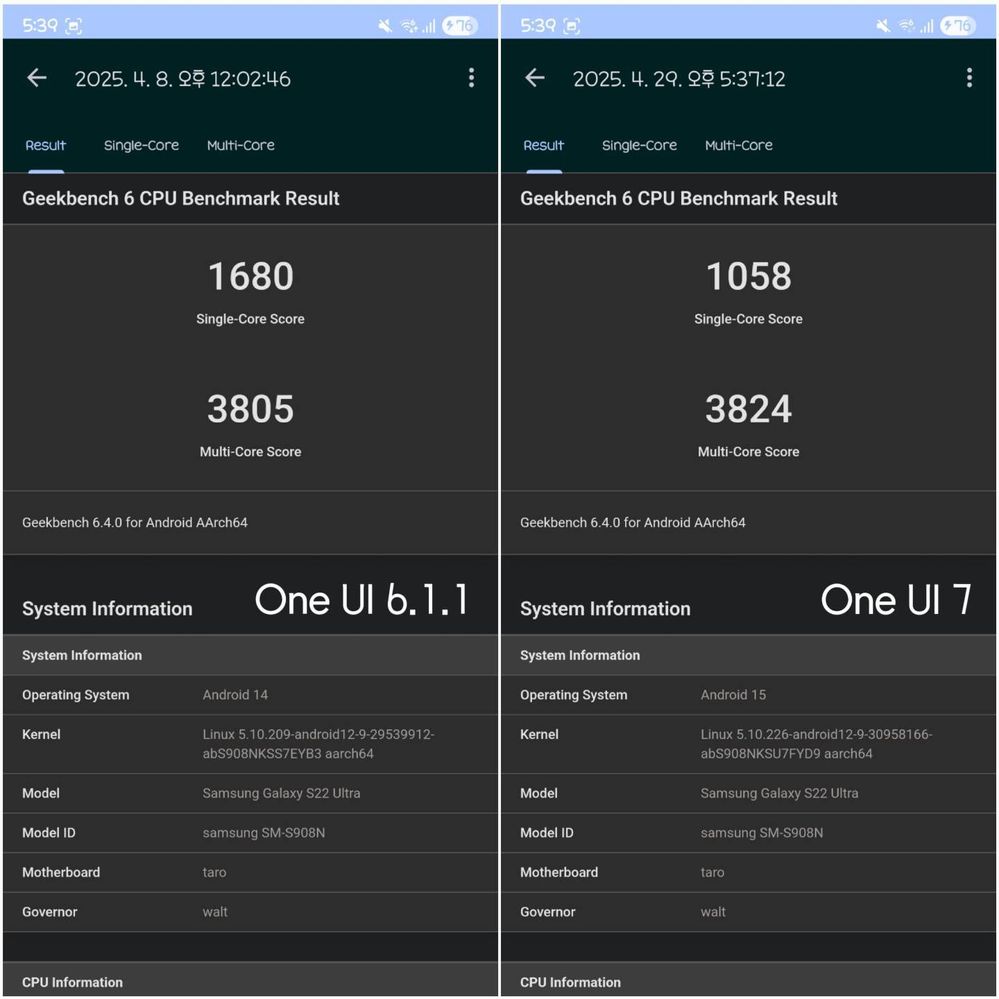Tap multi-core score 3805
The image size is (999, 999).
tap(251, 409)
